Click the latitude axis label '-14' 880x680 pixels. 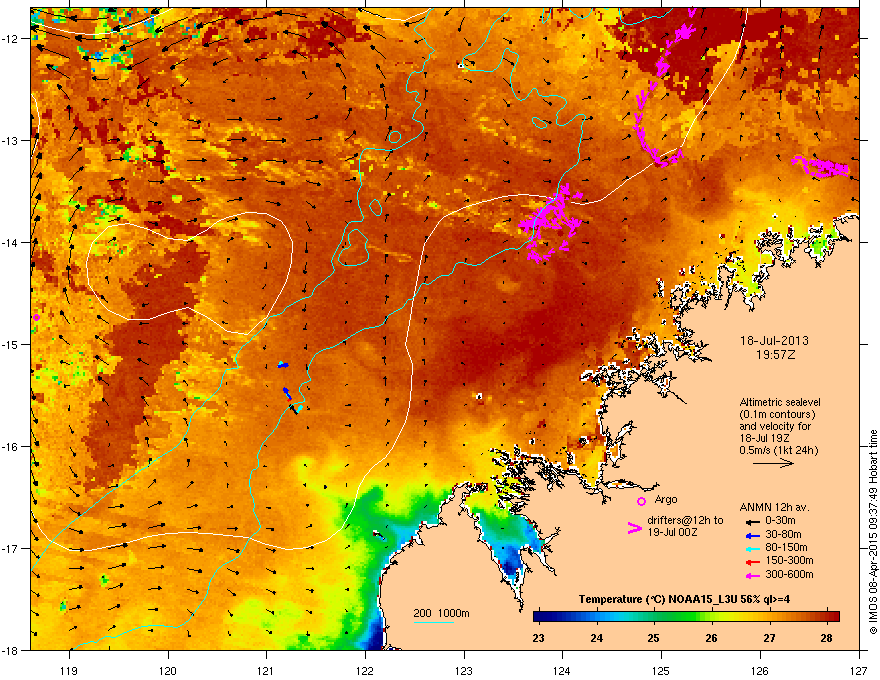(10, 243)
